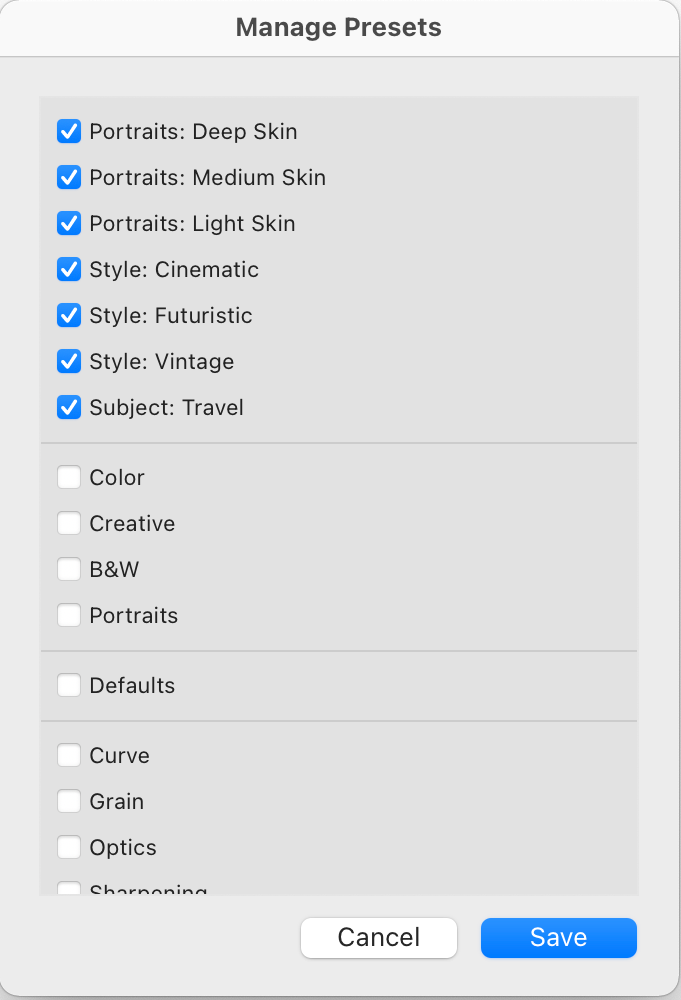Enable the Color preset group
681x1000 pixels.
[x=69, y=477]
